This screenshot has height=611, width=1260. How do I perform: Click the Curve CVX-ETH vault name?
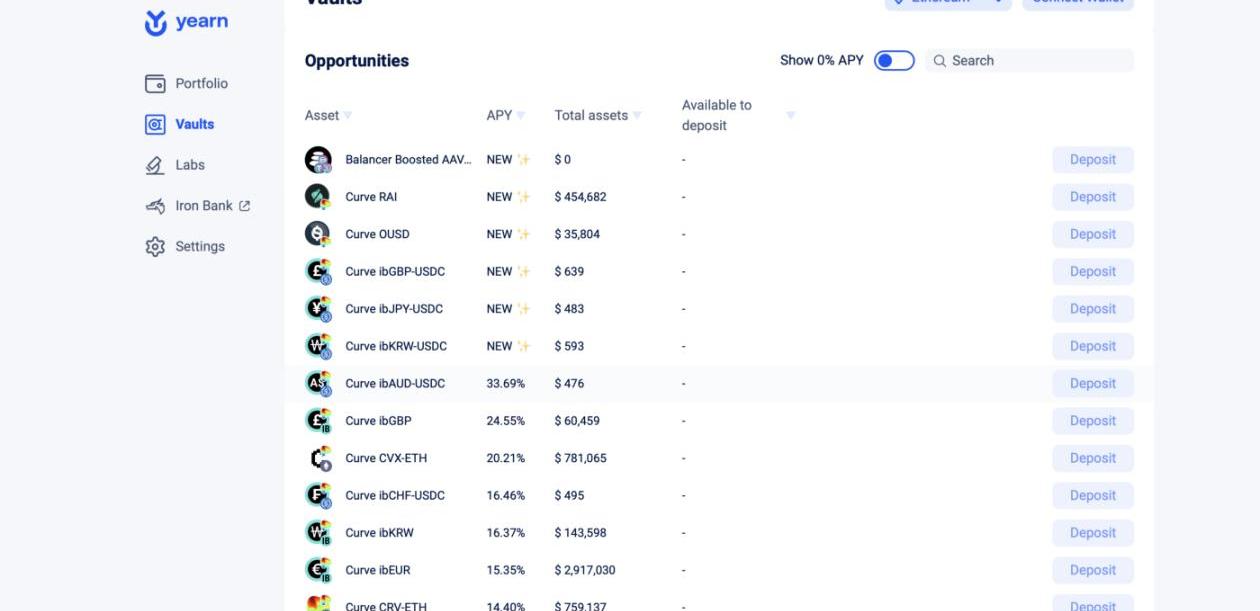(x=386, y=458)
